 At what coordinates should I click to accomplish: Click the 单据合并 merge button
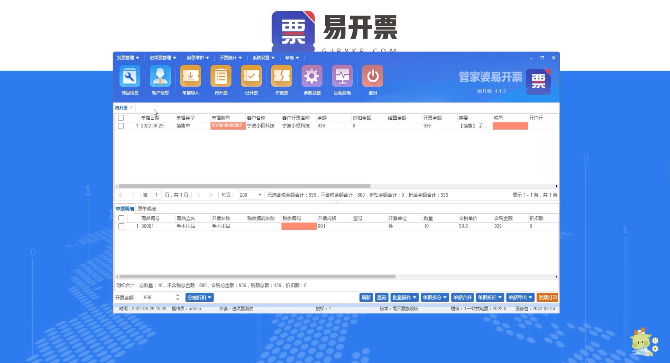[x=462, y=297]
